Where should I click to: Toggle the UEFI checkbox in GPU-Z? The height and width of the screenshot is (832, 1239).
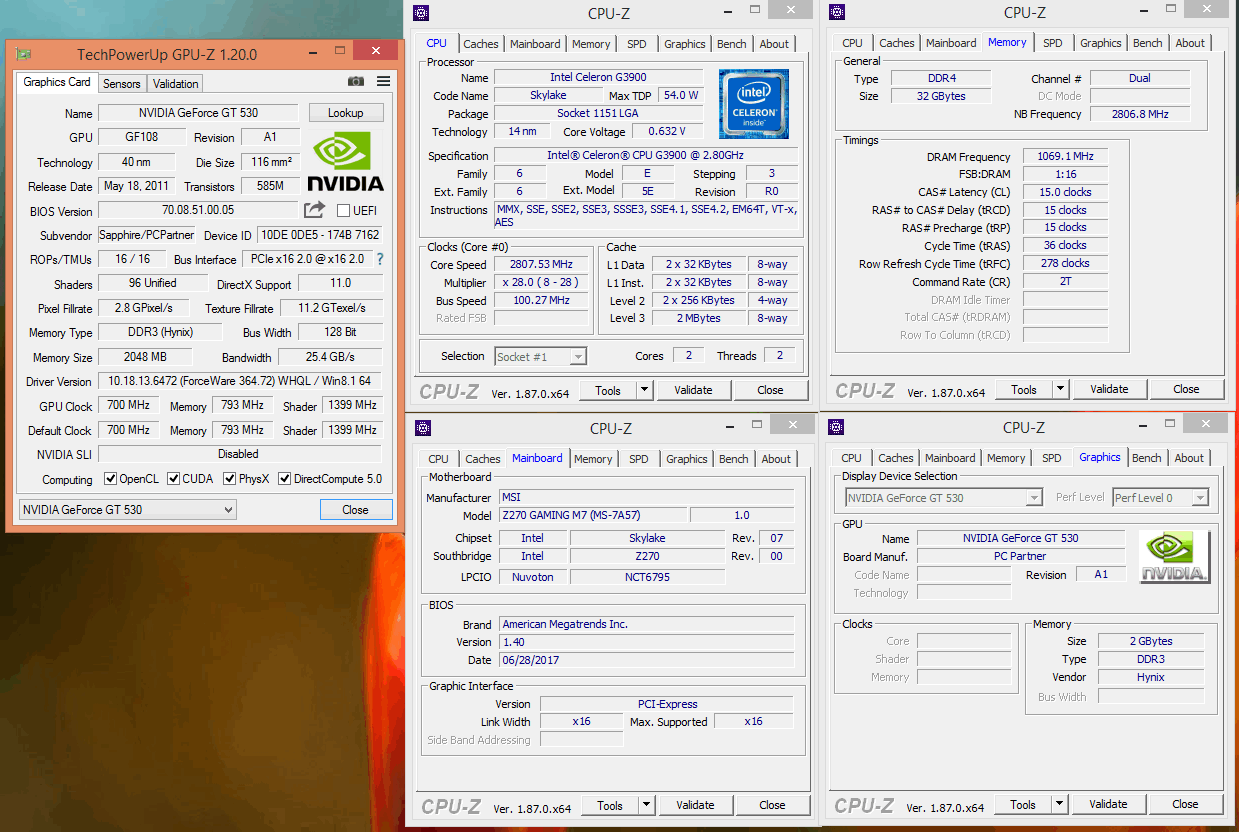[343, 211]
